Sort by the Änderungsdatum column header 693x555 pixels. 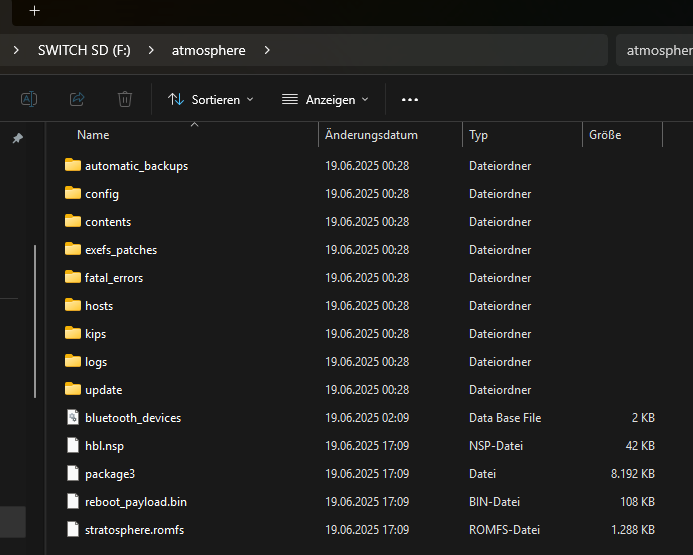[371, 135]
